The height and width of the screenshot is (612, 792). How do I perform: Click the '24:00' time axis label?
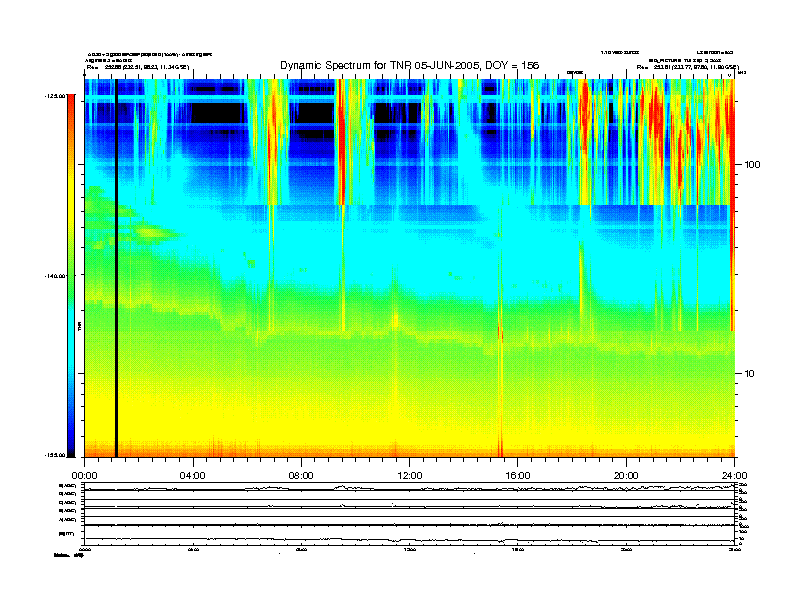click(735, 476)
